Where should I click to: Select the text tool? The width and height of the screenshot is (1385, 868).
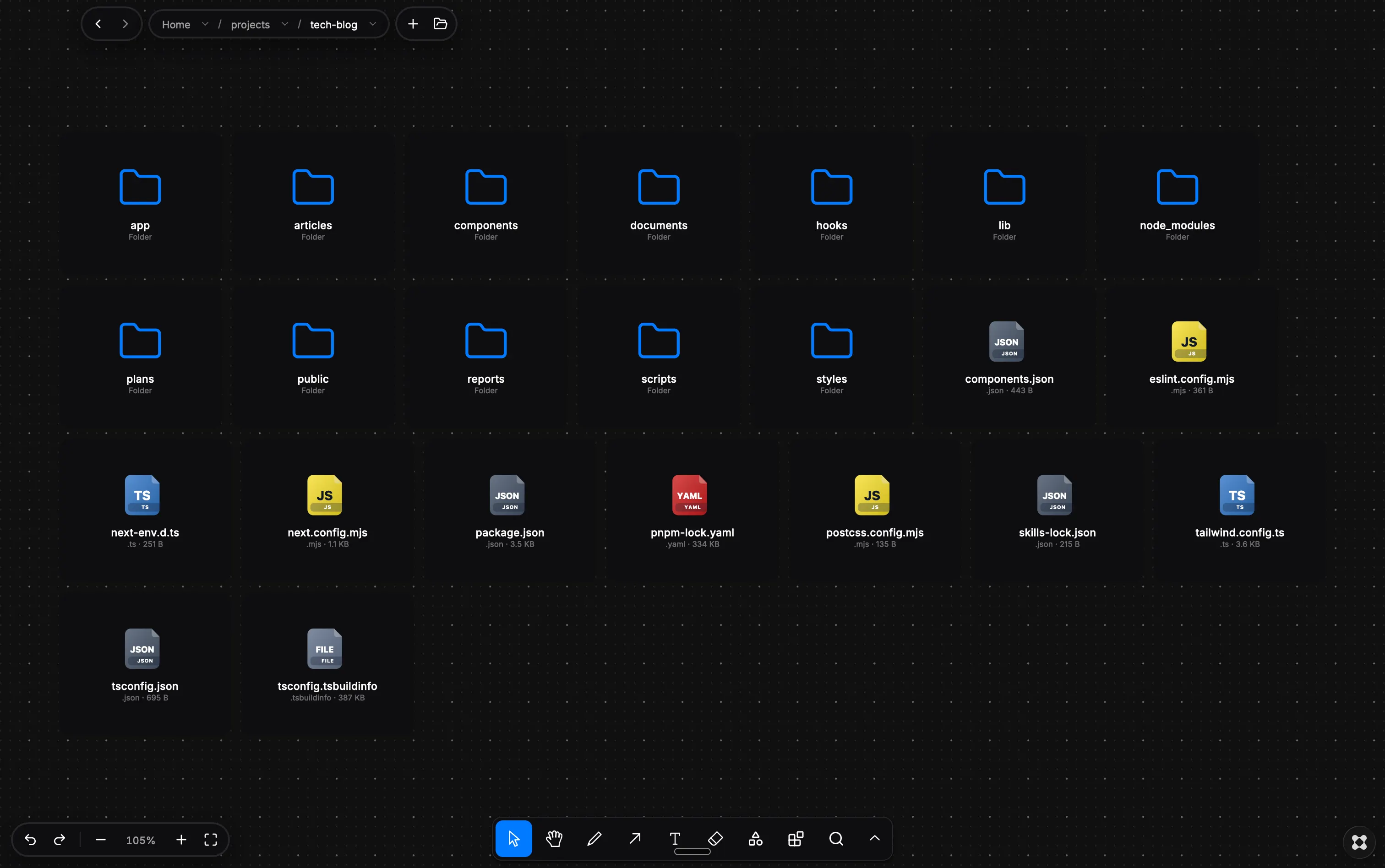point(675,839)
